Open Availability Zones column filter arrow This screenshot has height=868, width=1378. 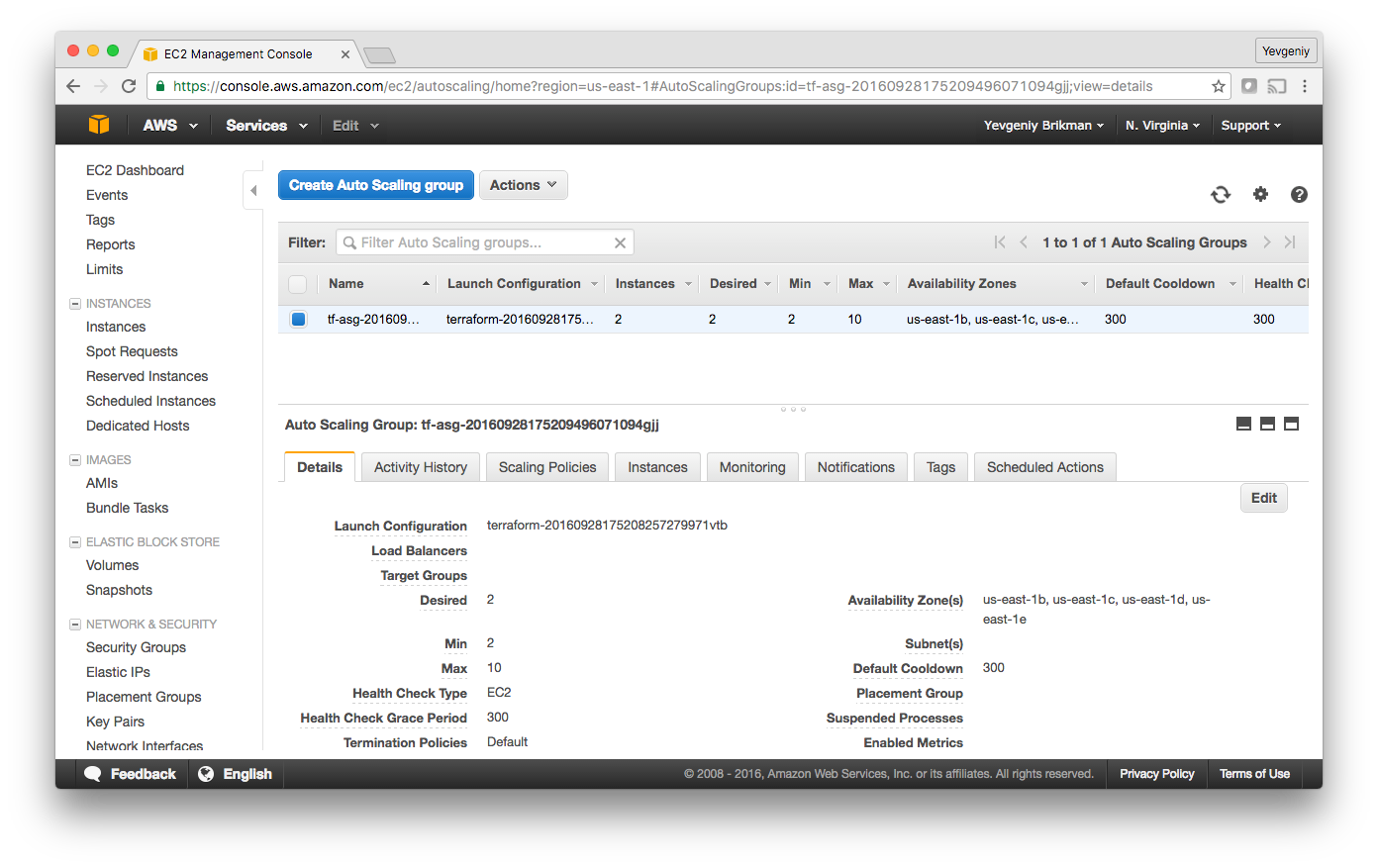pyautogui.click(x=1084, y=284)
